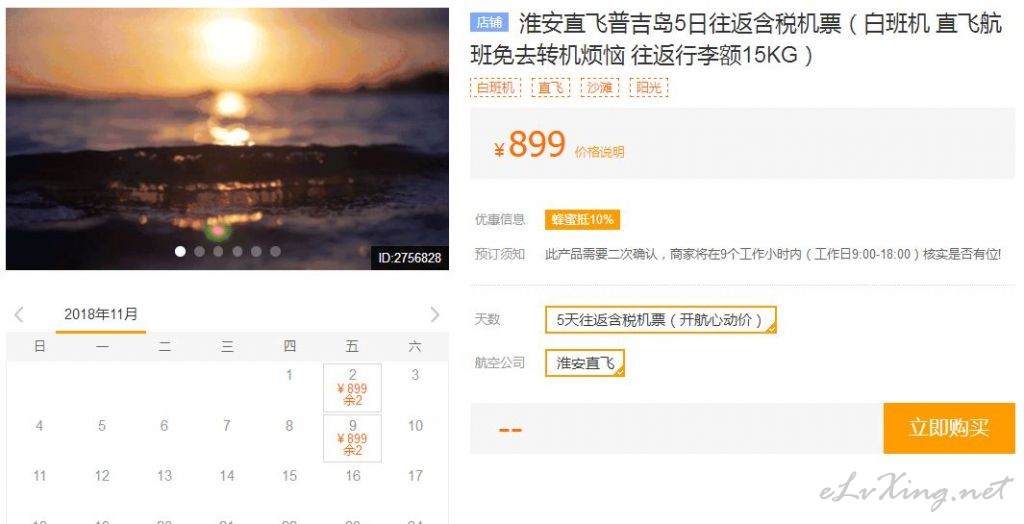
Task: Click calendar date 4
Action: (x=39, y=426)
